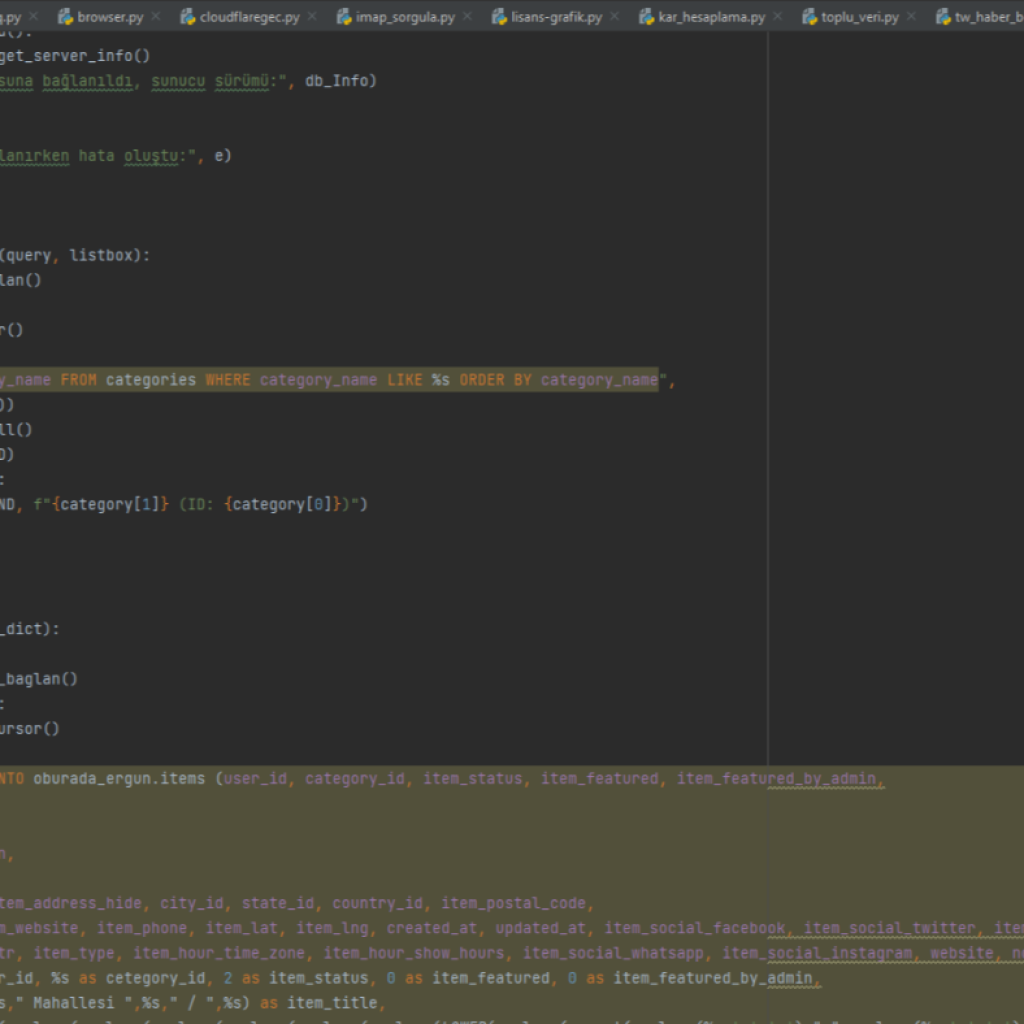Click the word 'hata' in the error string
The width and height of the screenshot is (1024, 1024).
pos(97,156)
